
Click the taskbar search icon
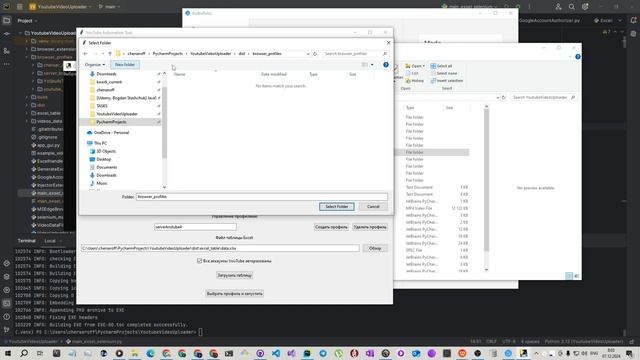click(24, 353)
